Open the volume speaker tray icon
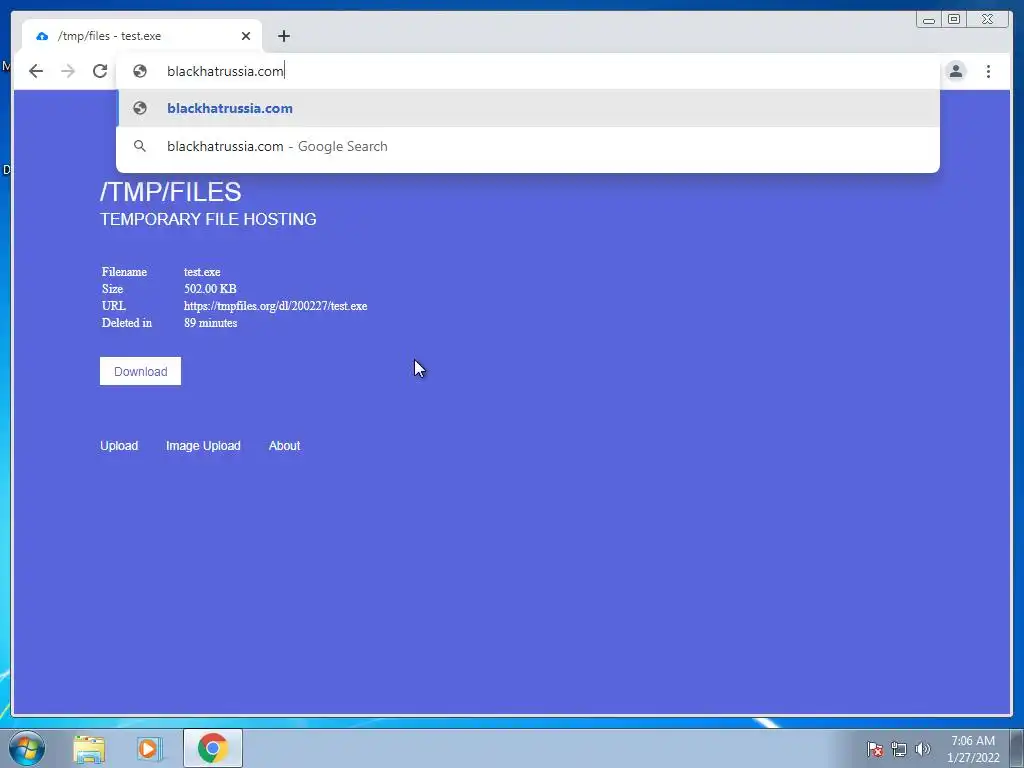This screenshot has height=768, width=1024. pos(922,749)
